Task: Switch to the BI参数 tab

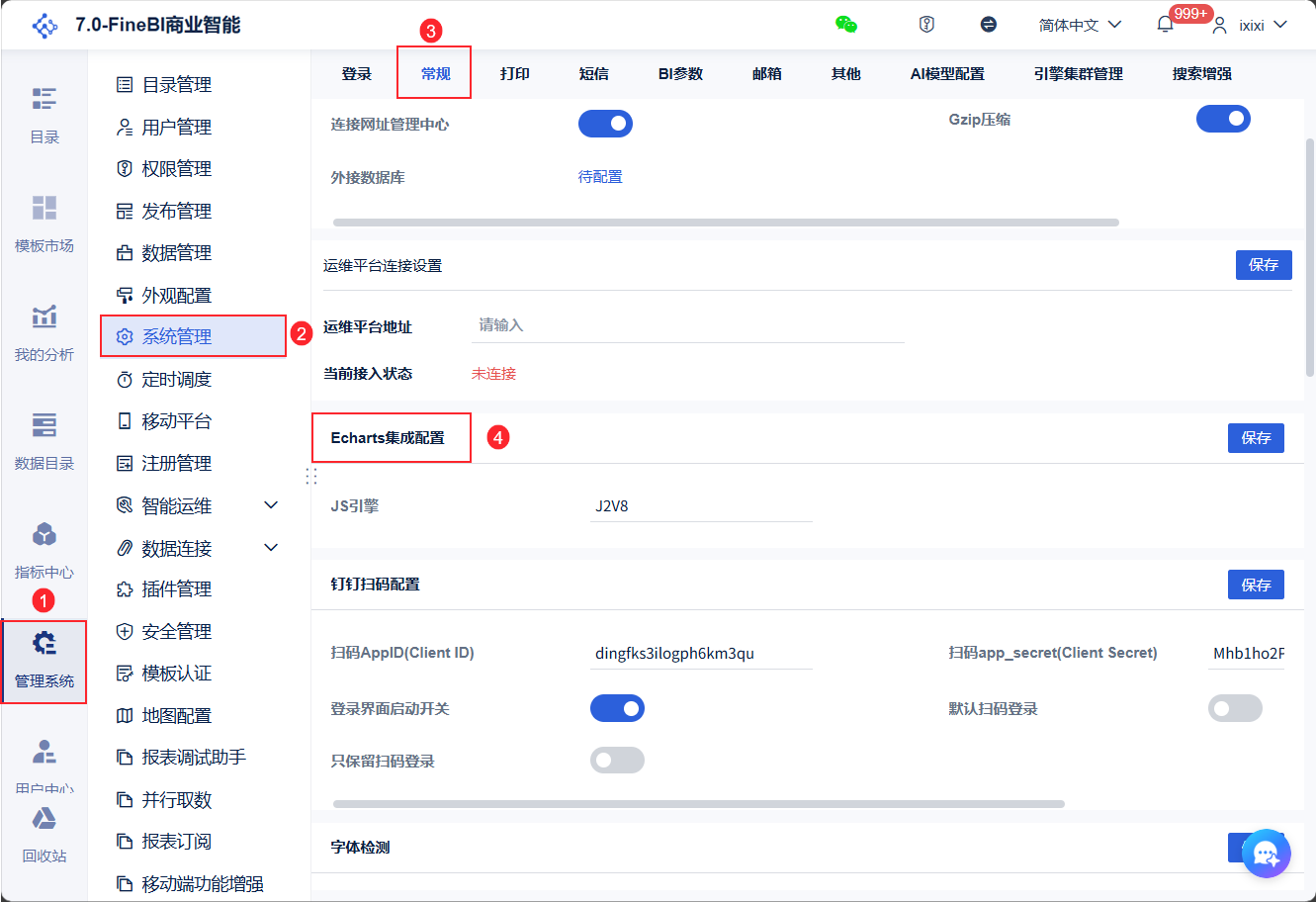Action: [680, 74]
